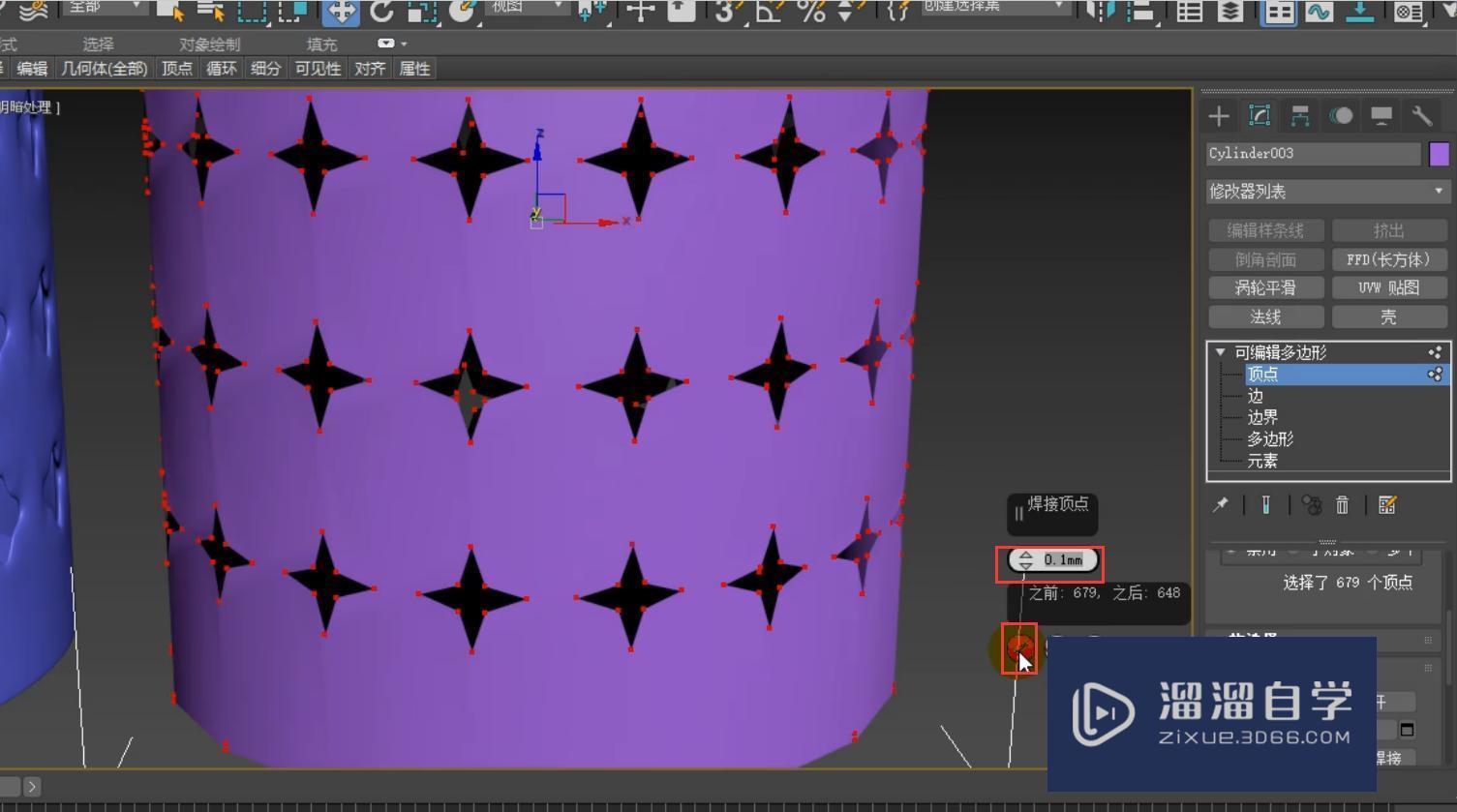Open the purple object color swatch
The height and width of the screenshot is (812, 1457).
tap(1439, 153)
